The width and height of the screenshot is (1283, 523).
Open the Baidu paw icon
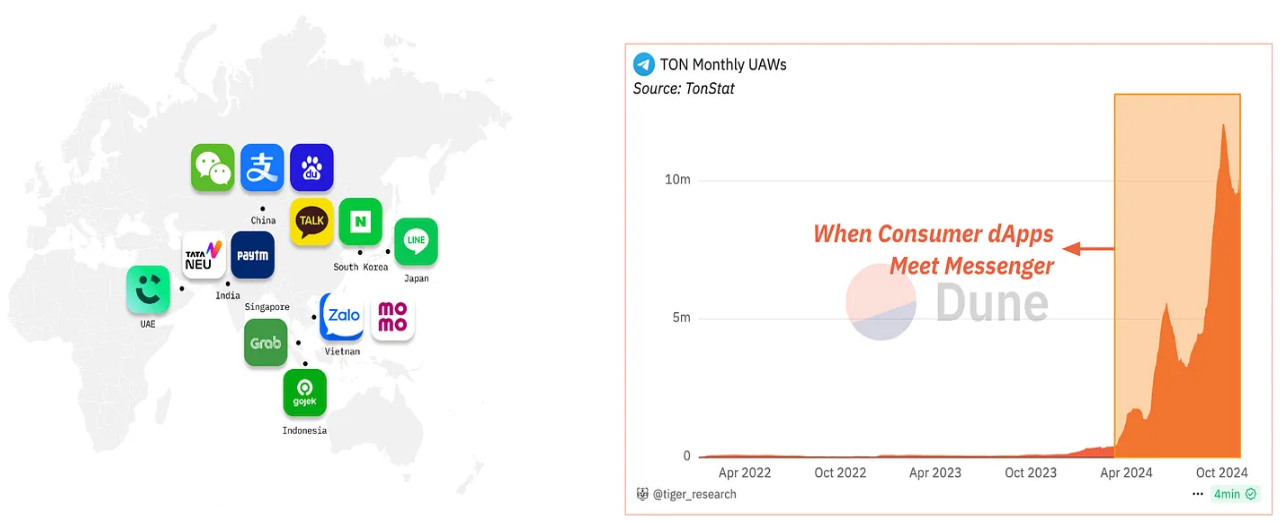311,167
